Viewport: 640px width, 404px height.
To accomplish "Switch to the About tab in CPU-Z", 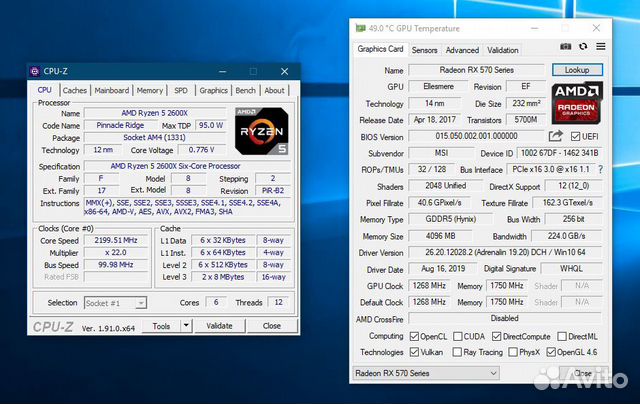I will pyautogui.click(x=274, y=91).
